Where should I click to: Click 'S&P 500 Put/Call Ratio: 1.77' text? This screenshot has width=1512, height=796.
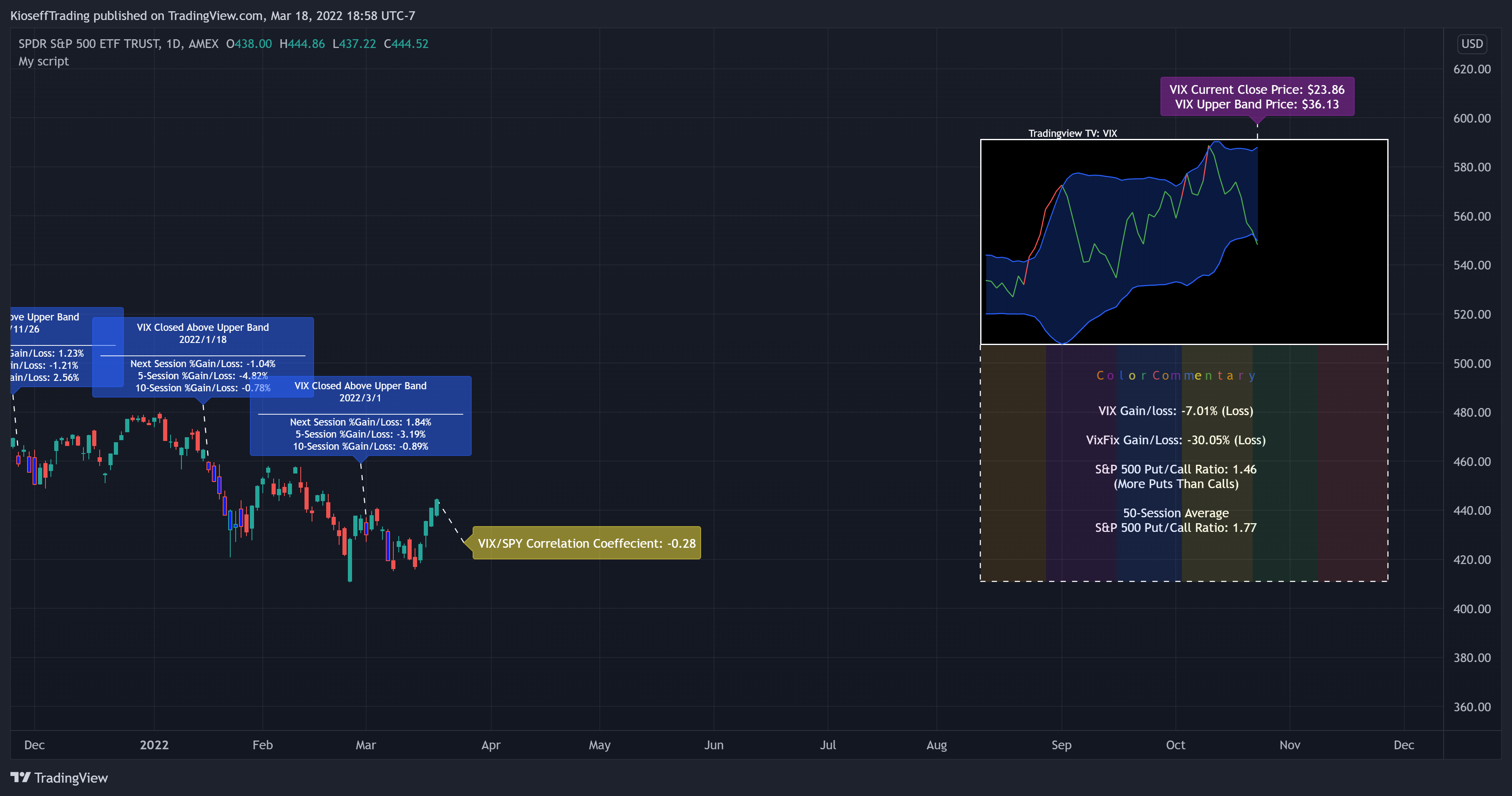click(x=1176, y=528)
